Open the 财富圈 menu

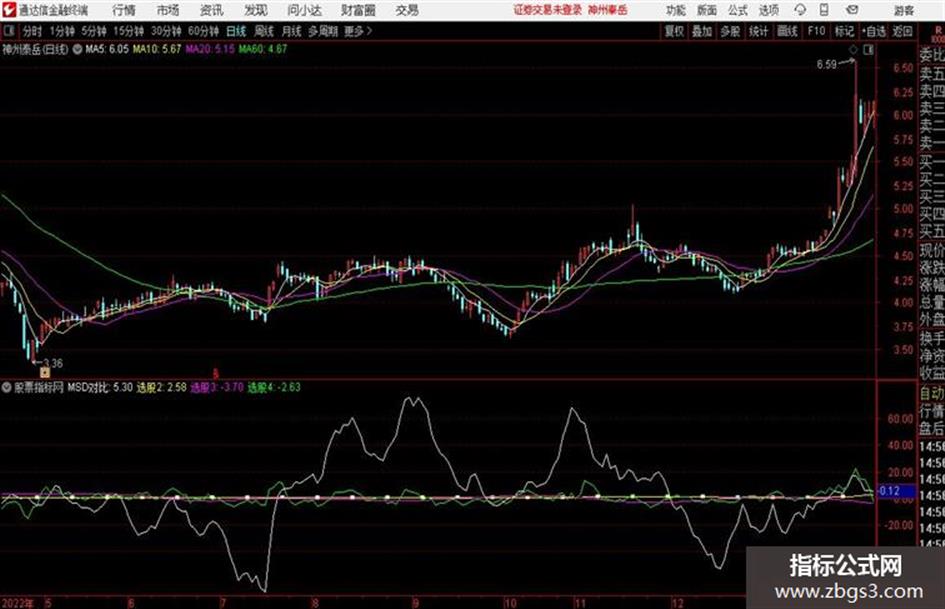click(359, 10)
